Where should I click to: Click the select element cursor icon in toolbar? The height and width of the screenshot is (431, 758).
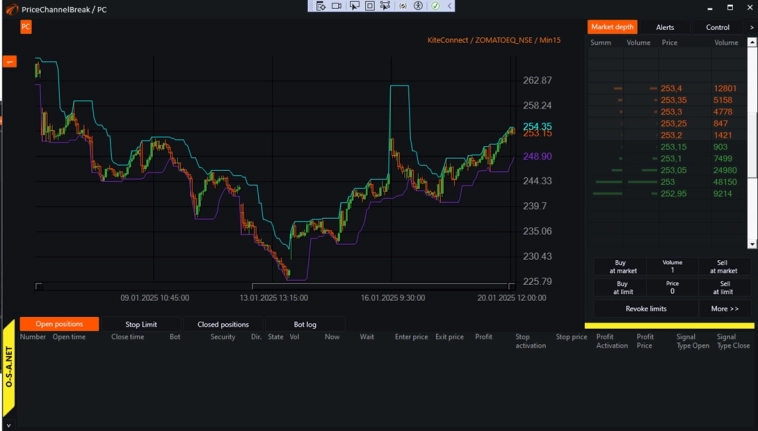pos(353,6)
